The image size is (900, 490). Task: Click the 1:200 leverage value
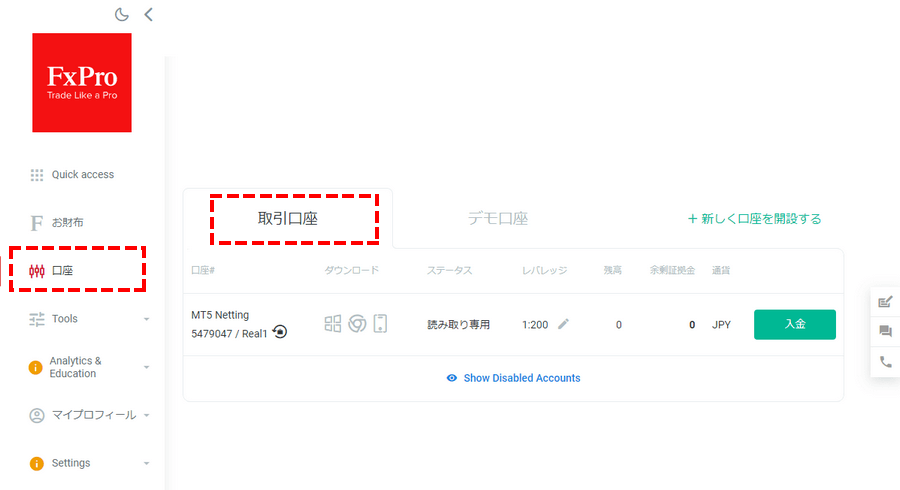(535, 325)
